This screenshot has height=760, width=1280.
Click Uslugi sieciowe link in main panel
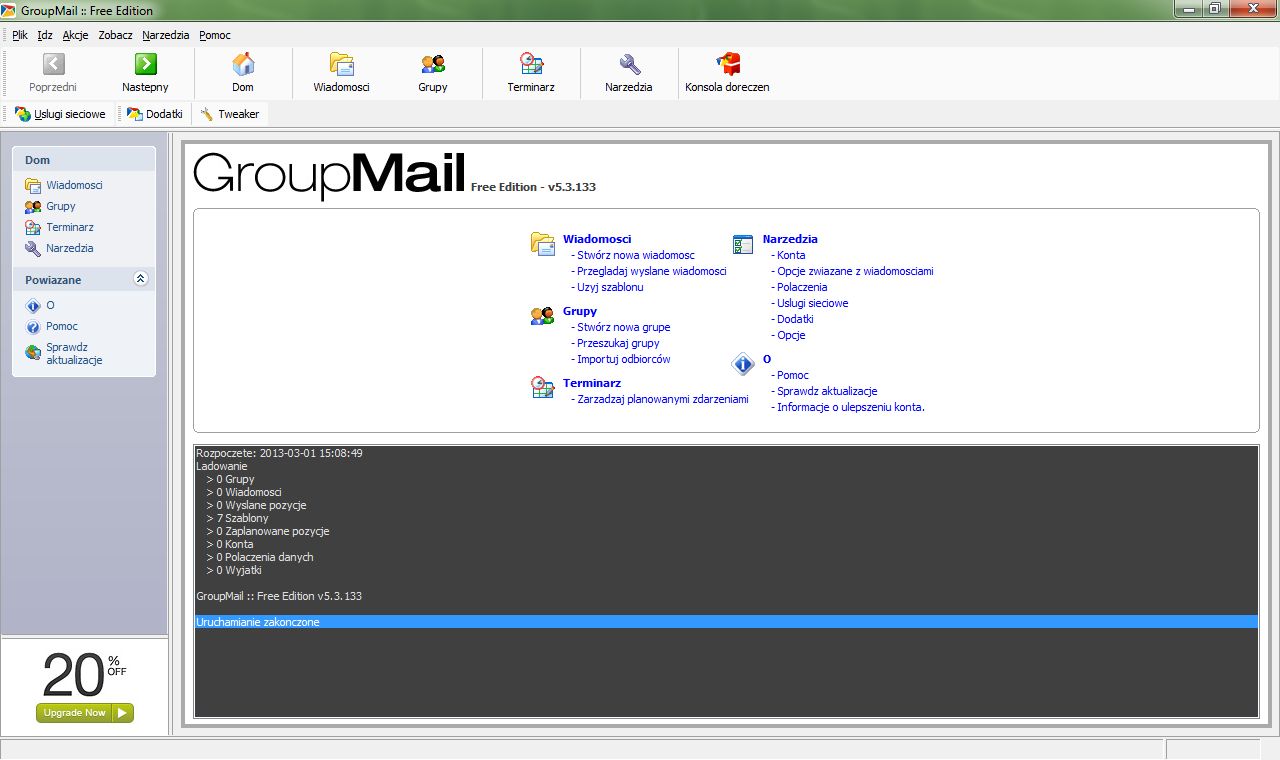tap(813, 303)
